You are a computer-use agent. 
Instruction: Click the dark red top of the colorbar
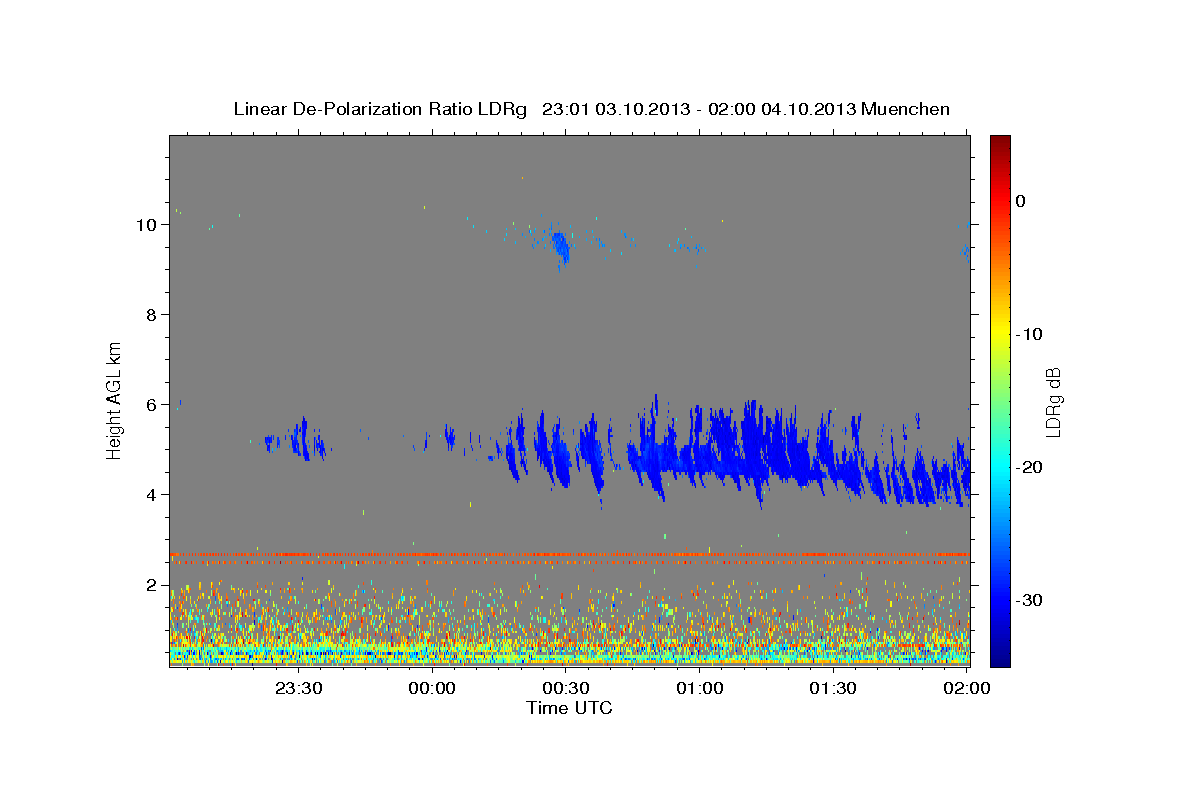[1000, 145]
